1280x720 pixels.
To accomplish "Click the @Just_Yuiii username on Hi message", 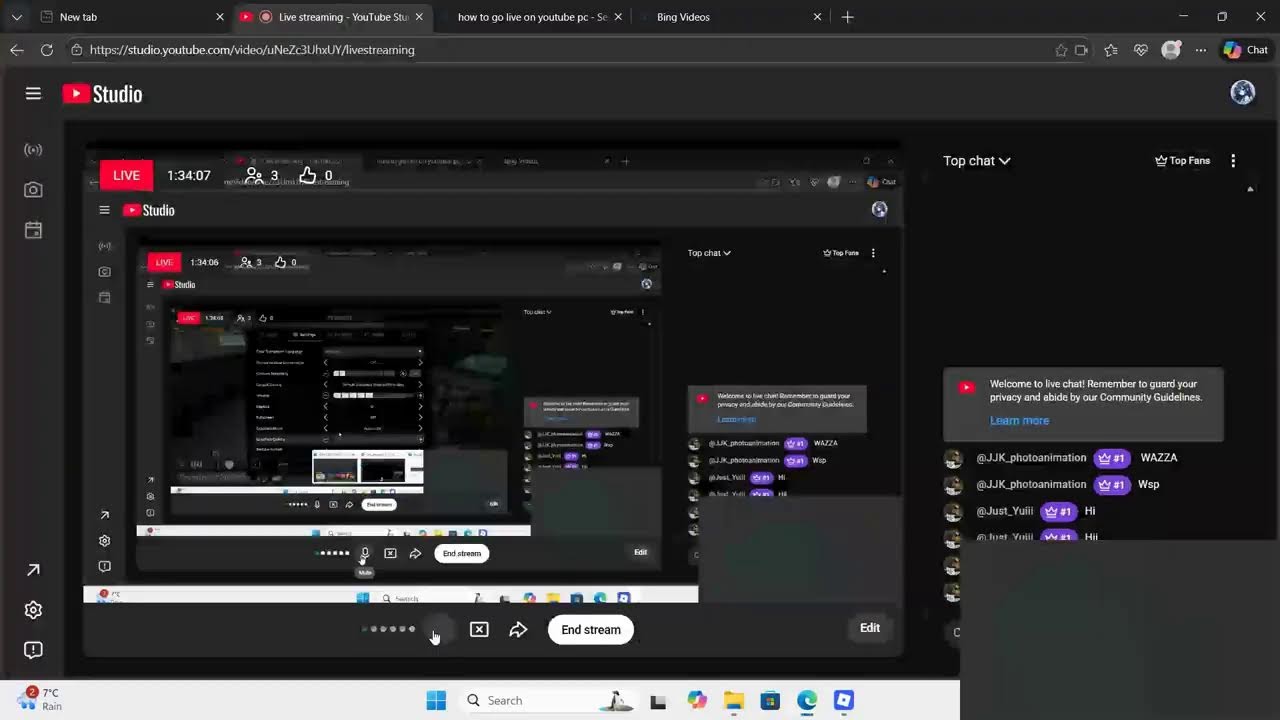I will pos(1005,511).
